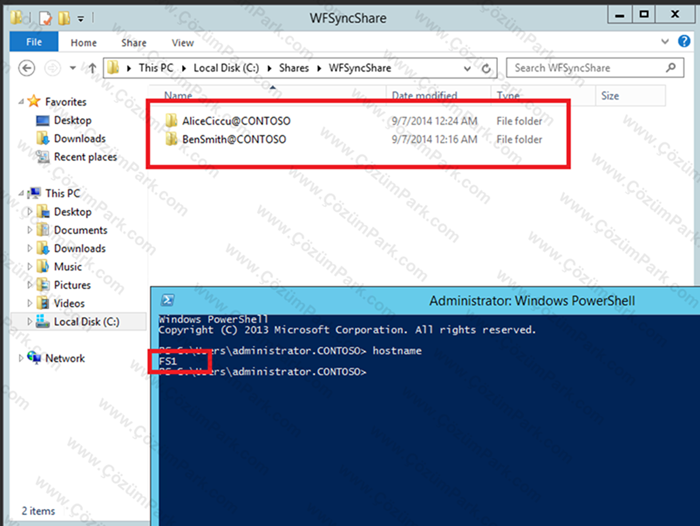Sort by the Name column header
Viewport: 700px width, 526px height.
pyautogui.click(x=178, y=96)
